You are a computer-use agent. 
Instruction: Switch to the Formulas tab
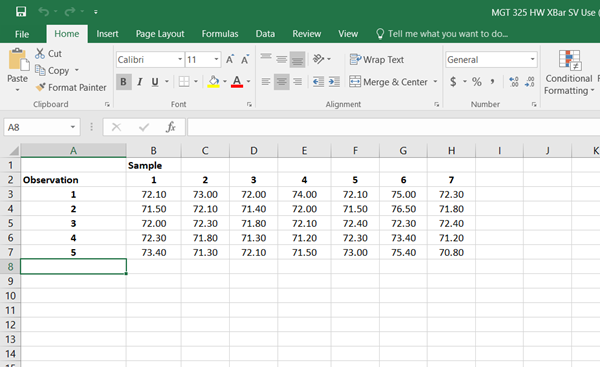[220, 34]
